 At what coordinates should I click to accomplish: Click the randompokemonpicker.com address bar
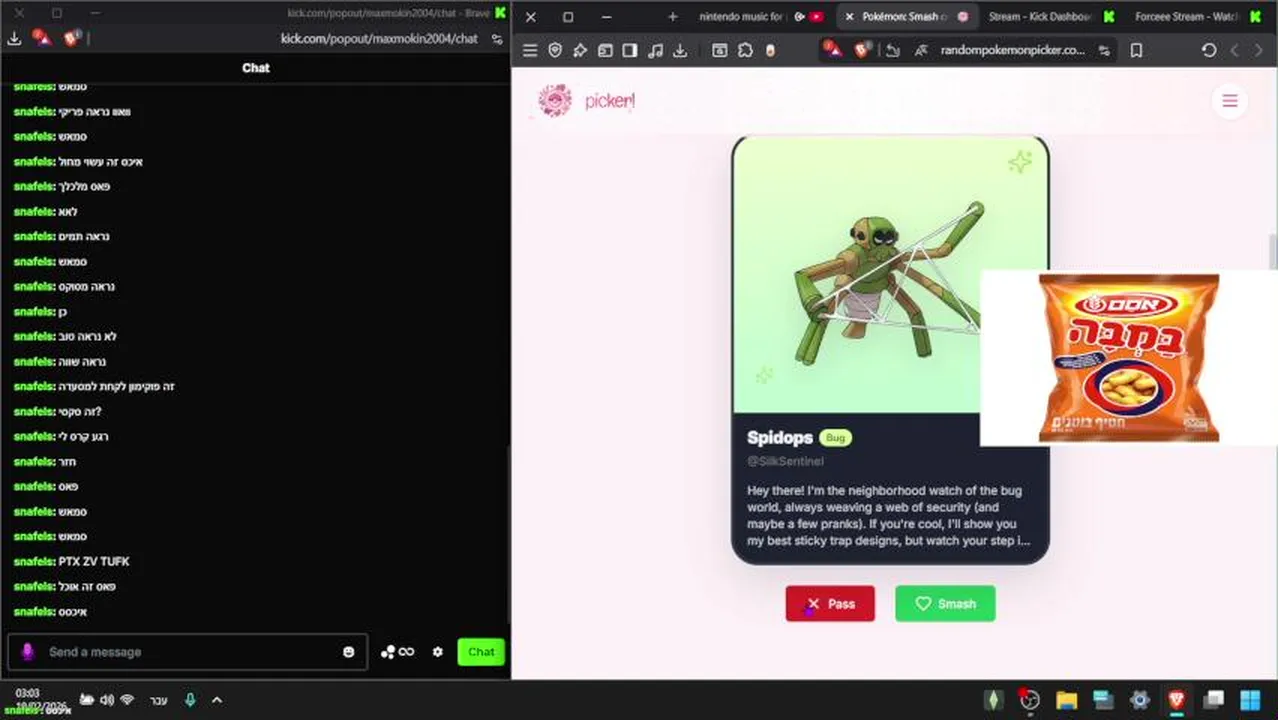tap(1012, 50)
